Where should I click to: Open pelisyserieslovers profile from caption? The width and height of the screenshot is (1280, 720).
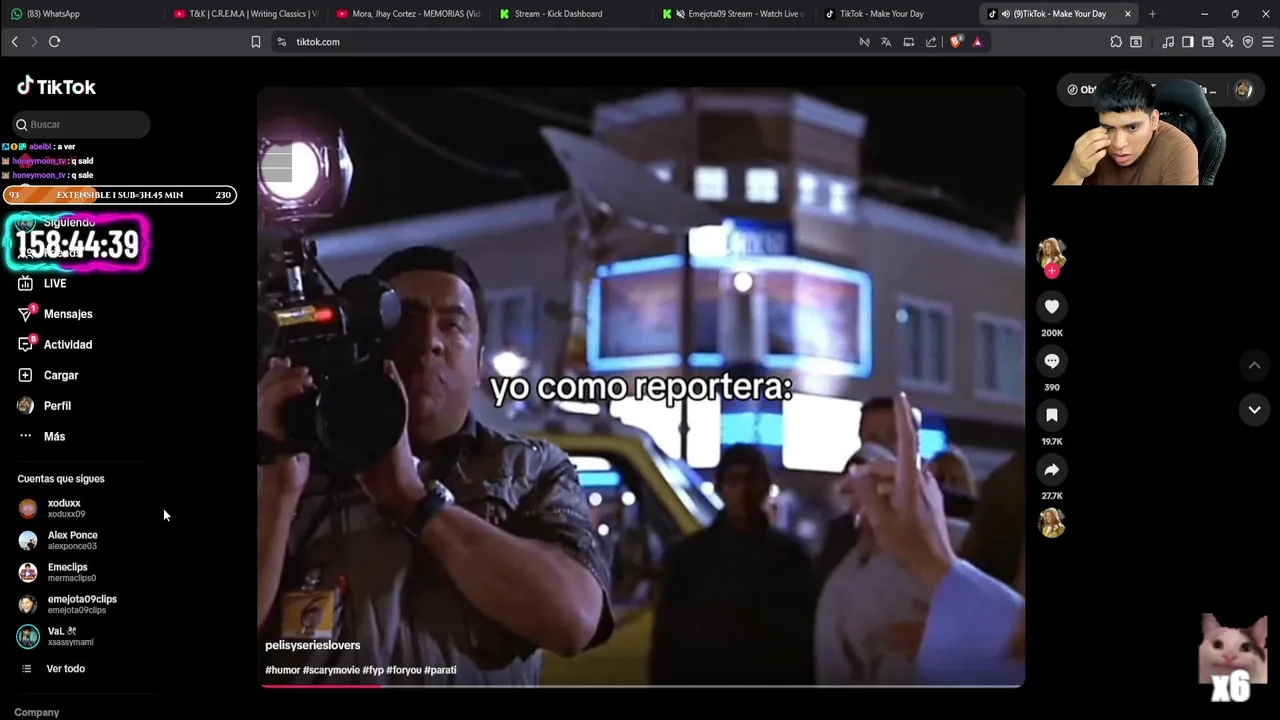(312, 646)
